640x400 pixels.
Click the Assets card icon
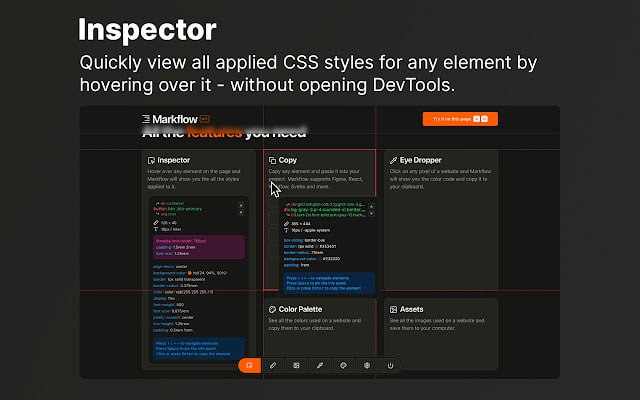(x=393, y=309)
